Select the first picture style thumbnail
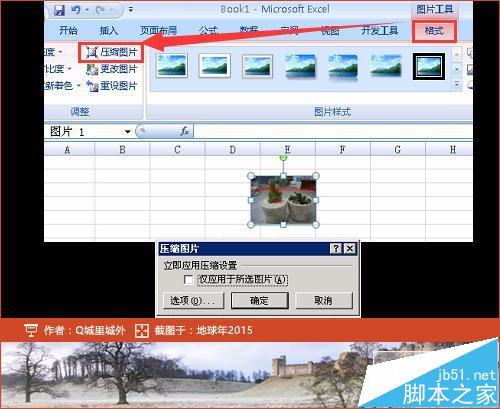This screenshot has height=409, width=500. pyautogui.click(x=172, y=66)
